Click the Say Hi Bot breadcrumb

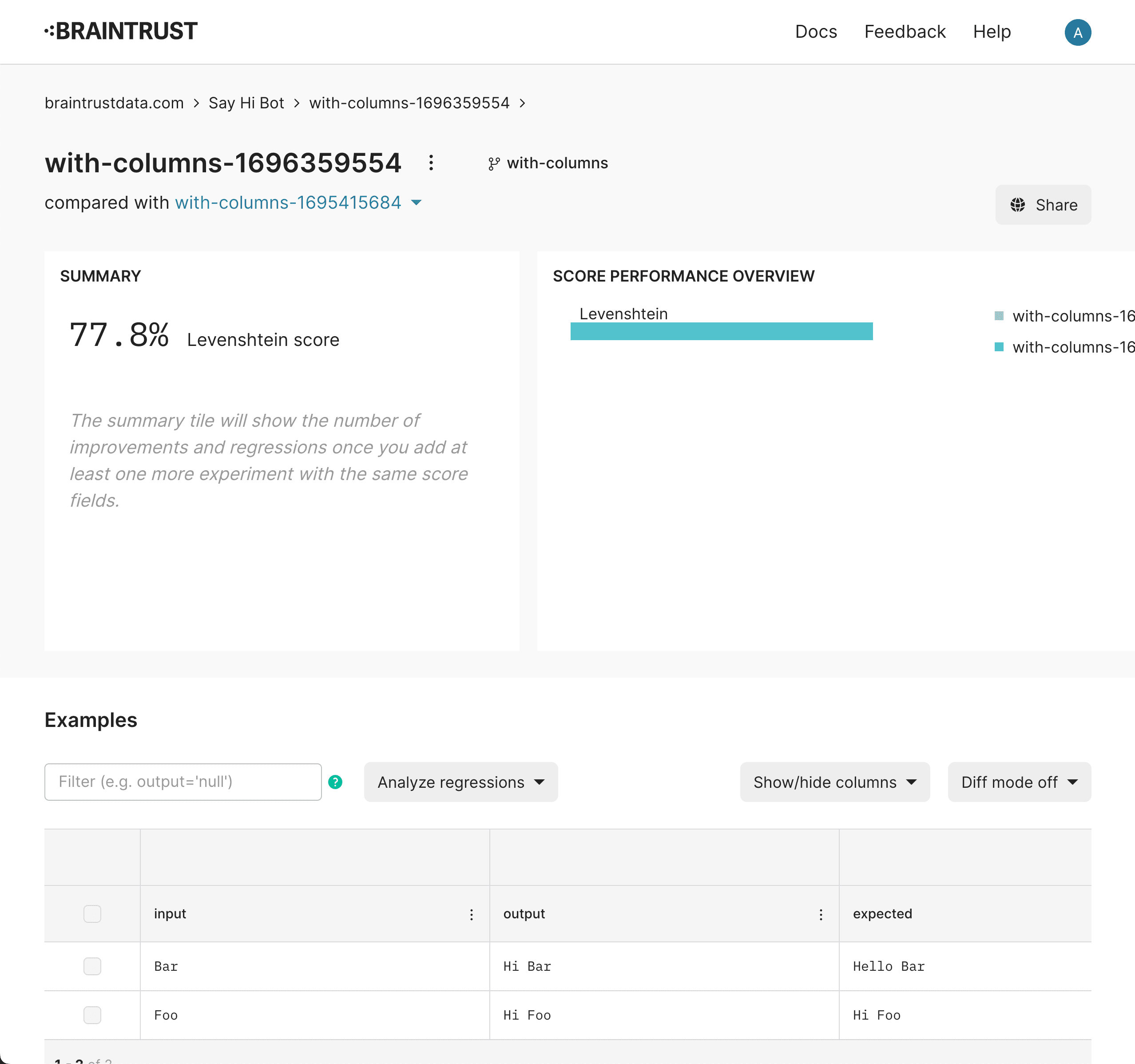(x=246, y=103)
